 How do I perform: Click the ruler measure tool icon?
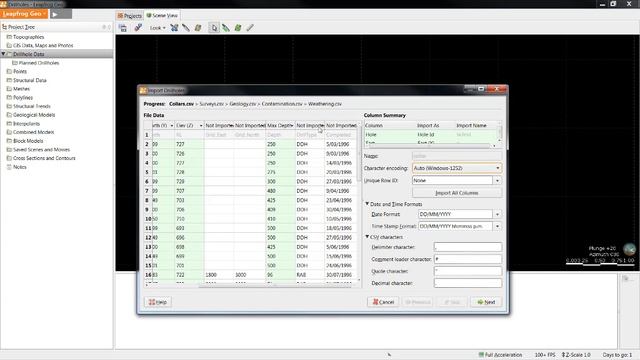(186, 28)
